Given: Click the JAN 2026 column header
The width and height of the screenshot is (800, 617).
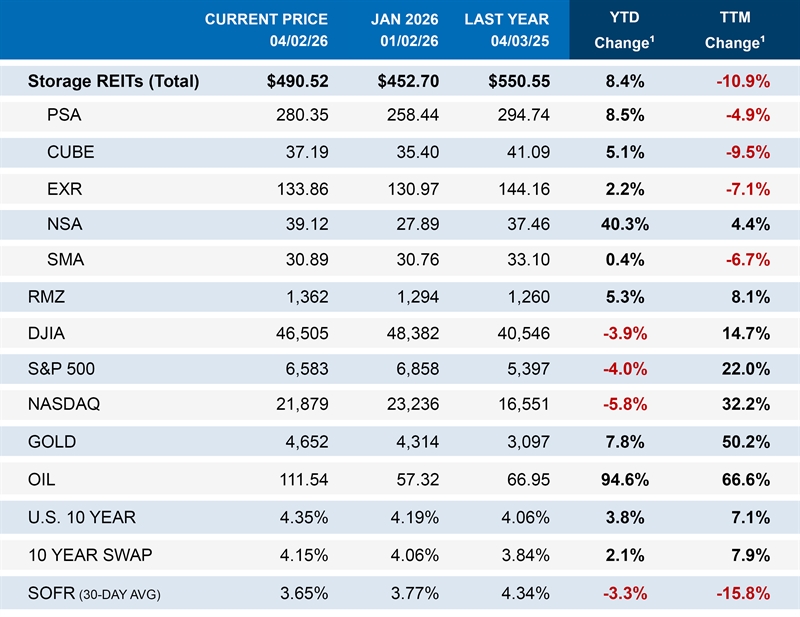Looking at the screenshot, I should (x=403, y=30).
